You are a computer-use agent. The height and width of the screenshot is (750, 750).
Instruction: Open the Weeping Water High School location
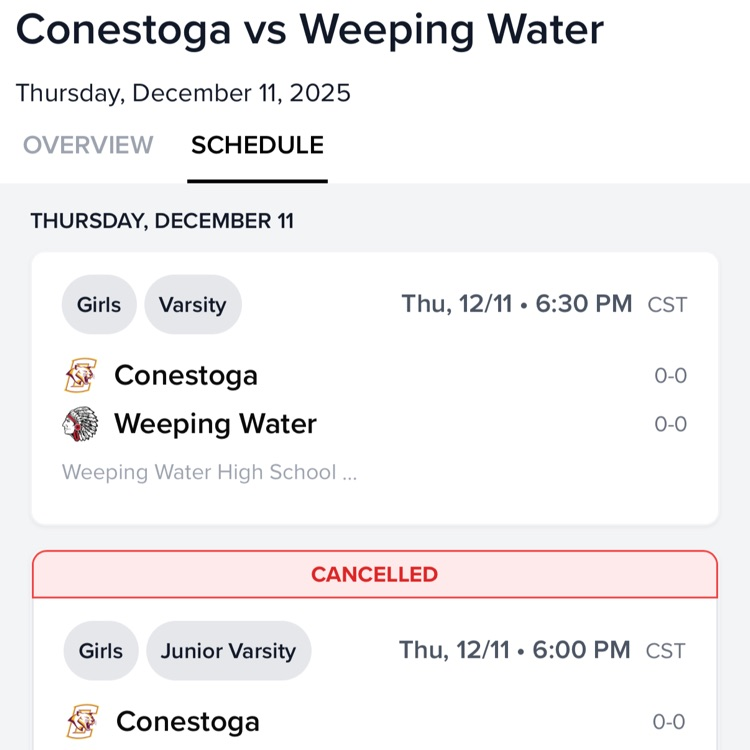[209, 472]
